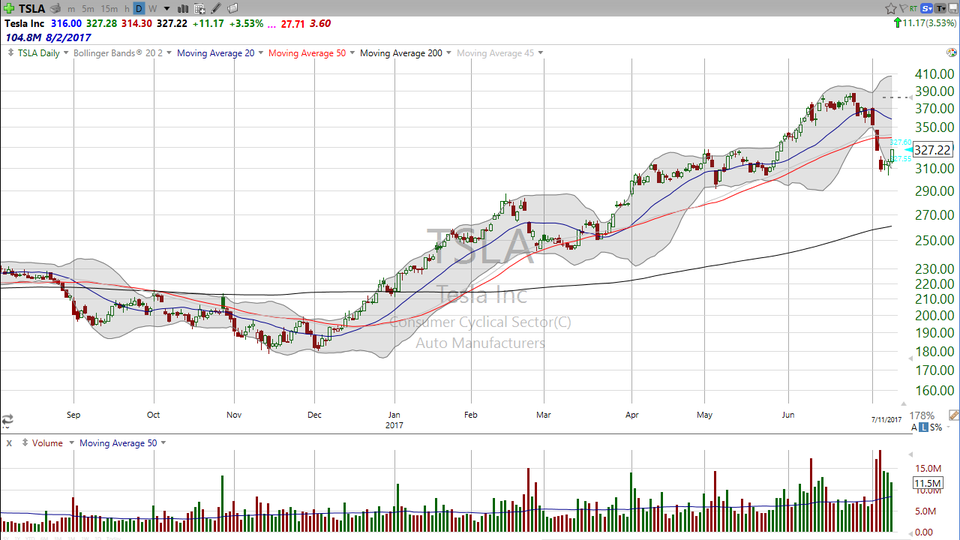The height and width of the screenshot is (540, 960).
Task: Click the greyed Moving Average 45 label
Action: 495,53
